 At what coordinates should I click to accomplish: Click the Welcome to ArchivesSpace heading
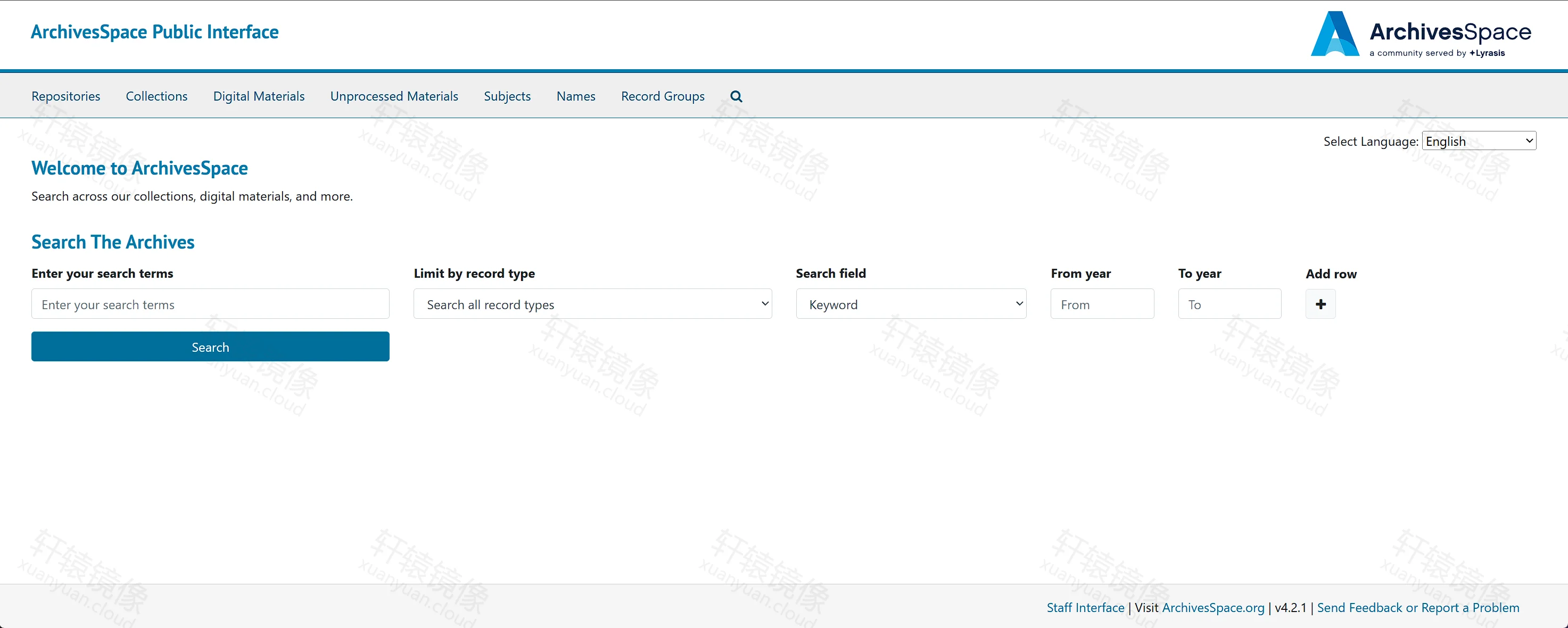point(139,168)
